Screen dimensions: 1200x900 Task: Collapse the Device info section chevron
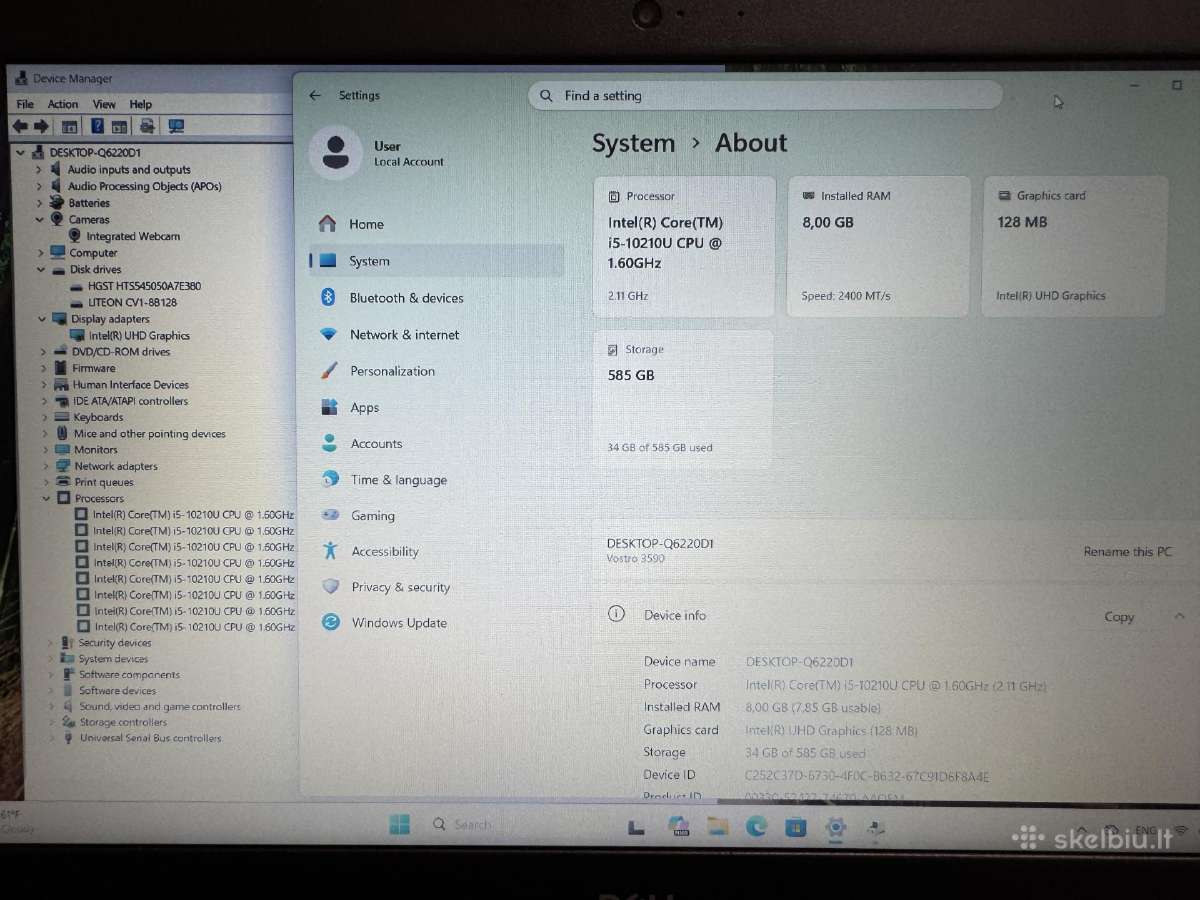(x=1180, y=617)
